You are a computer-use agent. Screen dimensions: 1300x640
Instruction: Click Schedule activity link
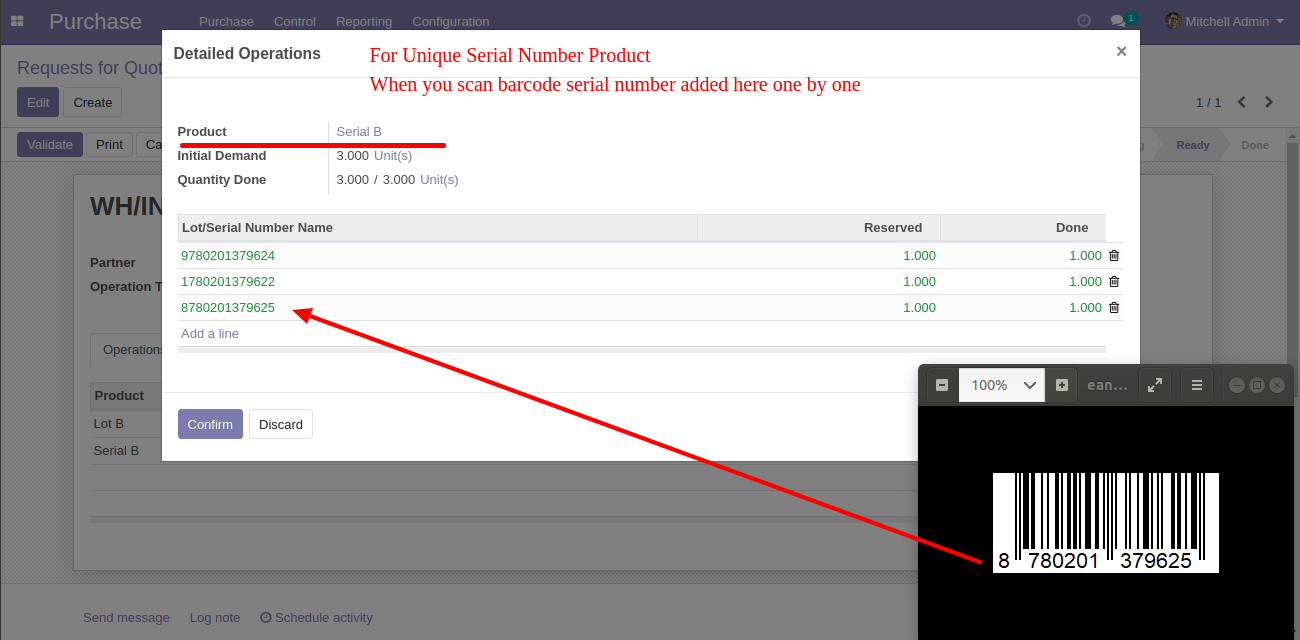click(x=316, y=618)
